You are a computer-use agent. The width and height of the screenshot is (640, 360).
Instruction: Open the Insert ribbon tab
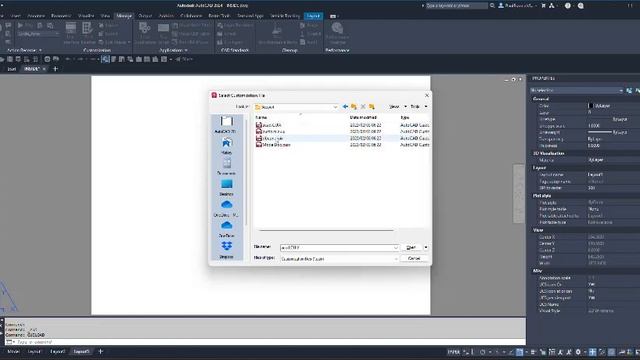pyautogui.click(x=16, y=16)
